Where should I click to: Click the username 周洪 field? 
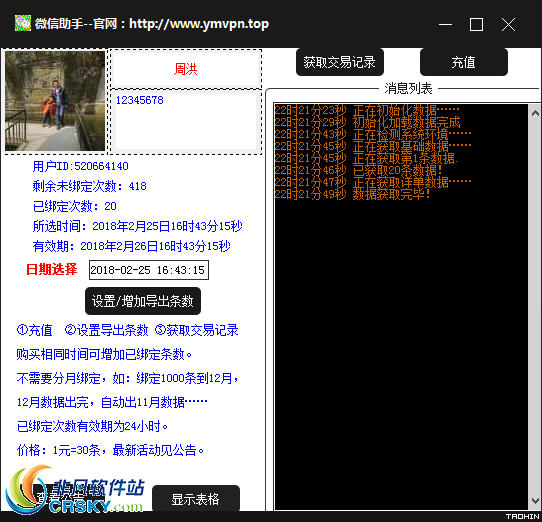coord(186,69)
